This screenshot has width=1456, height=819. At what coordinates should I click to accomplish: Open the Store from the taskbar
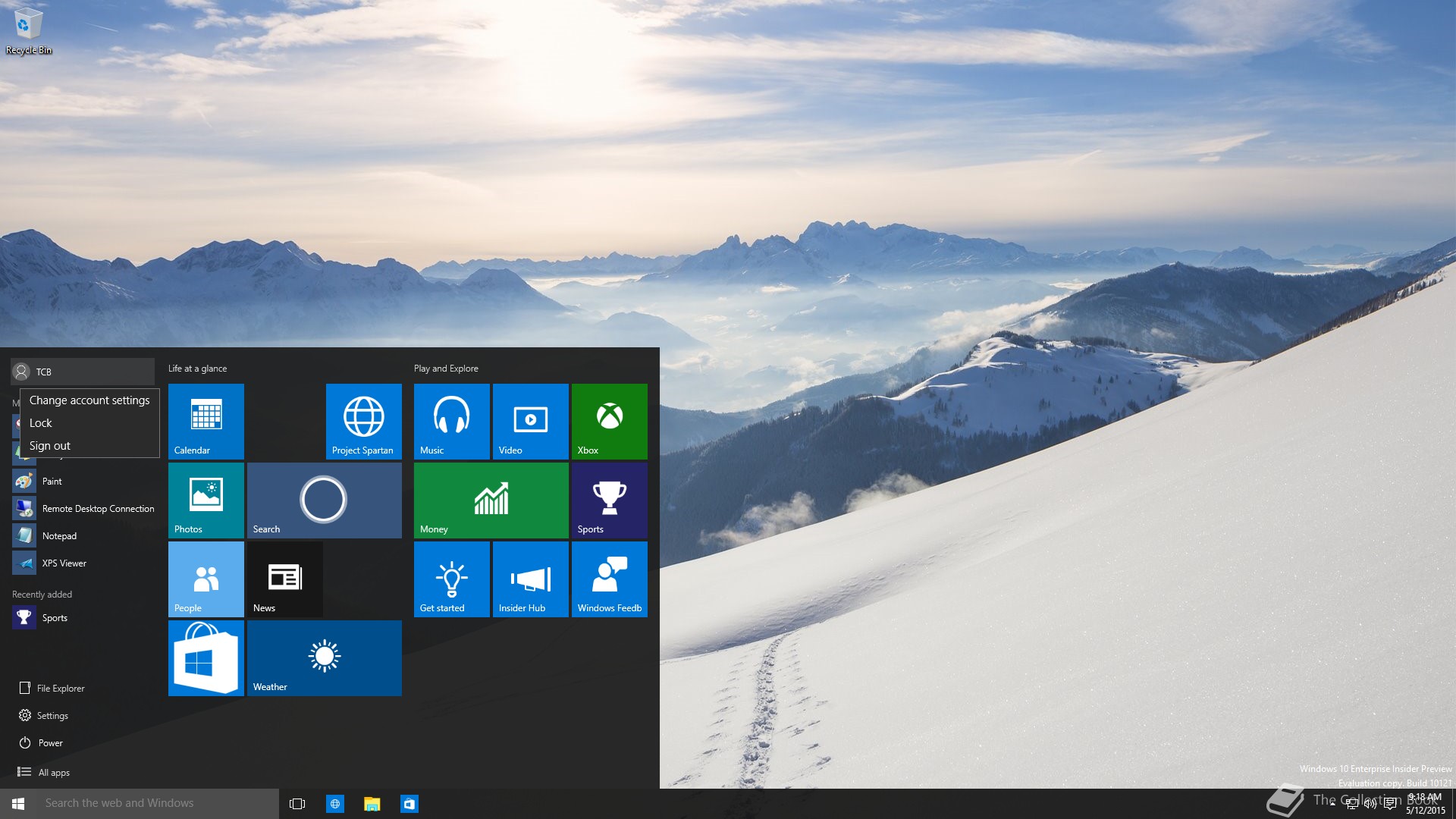point(409,803)
